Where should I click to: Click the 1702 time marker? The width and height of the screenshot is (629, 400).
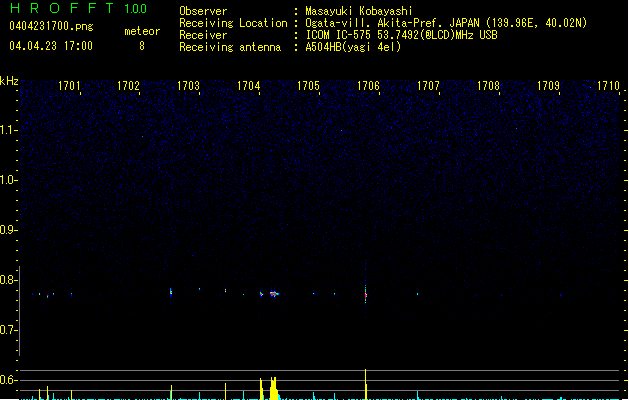pos(128,86)
